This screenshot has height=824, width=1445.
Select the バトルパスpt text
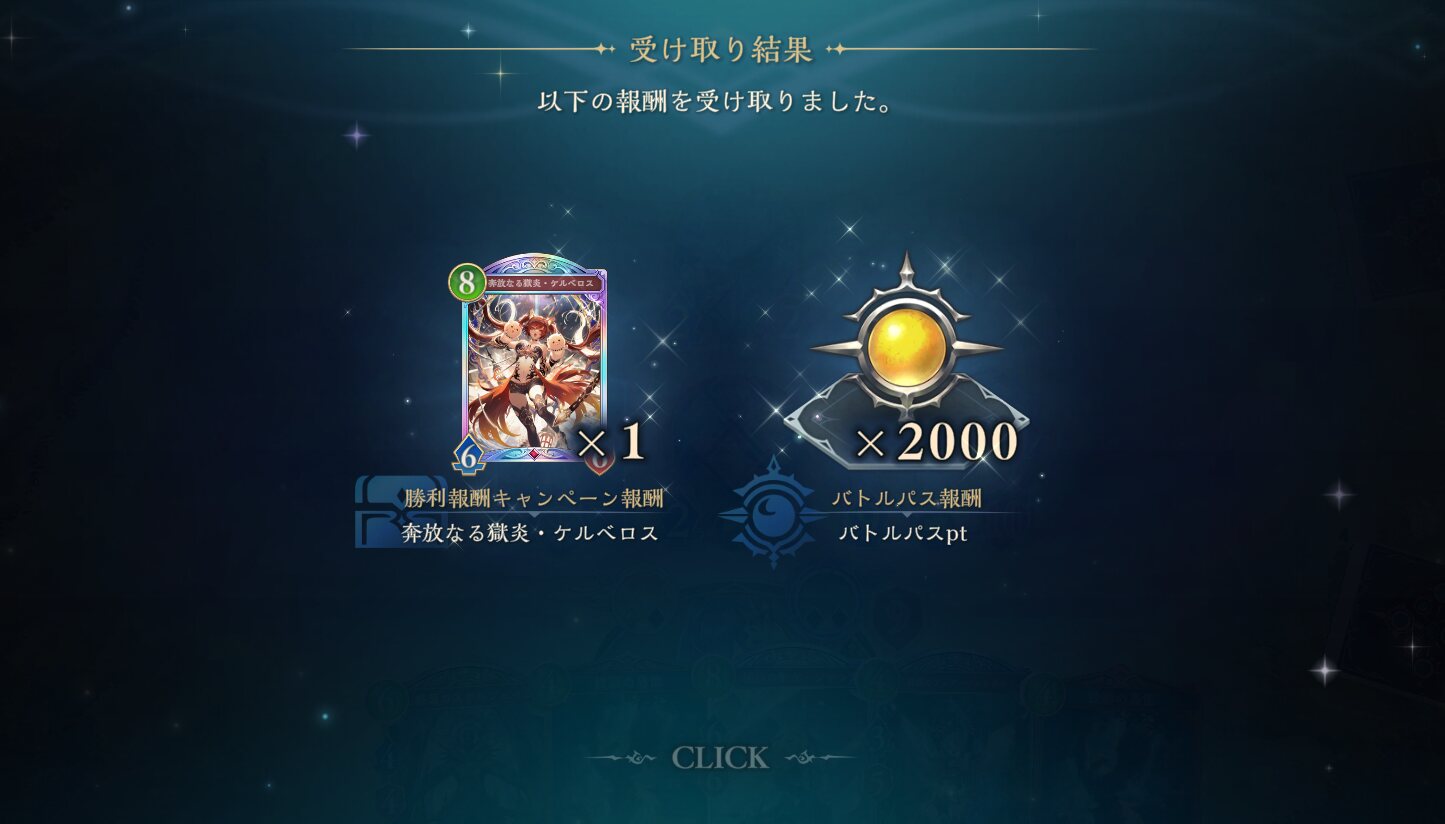point(903,533)
